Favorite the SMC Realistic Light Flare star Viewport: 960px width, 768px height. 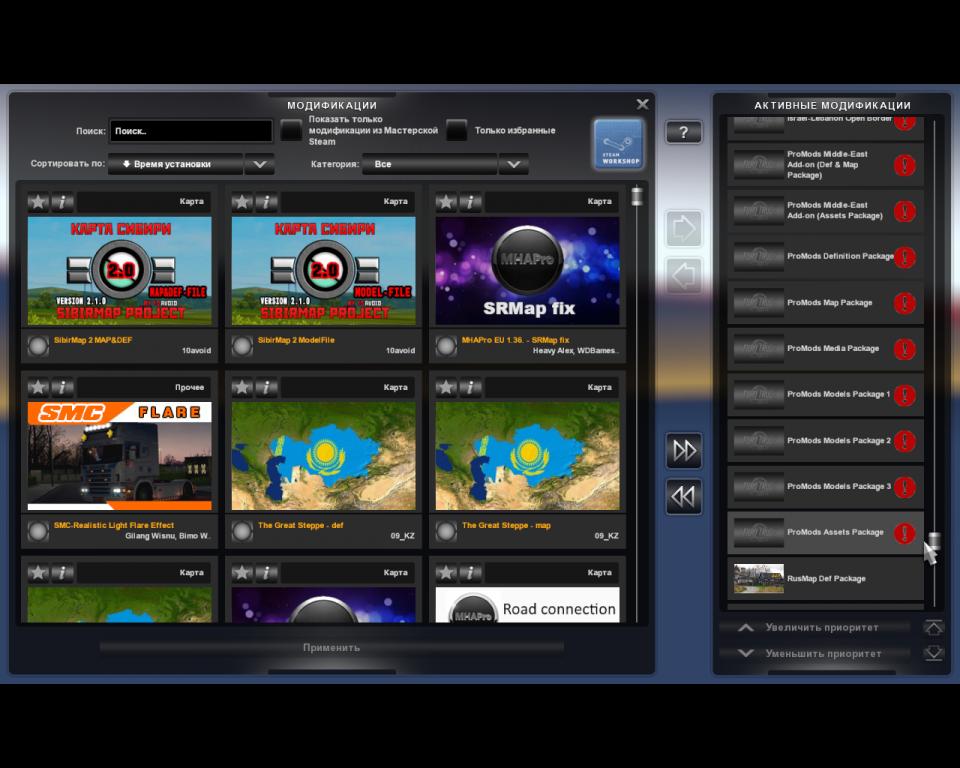click(38, 387)
